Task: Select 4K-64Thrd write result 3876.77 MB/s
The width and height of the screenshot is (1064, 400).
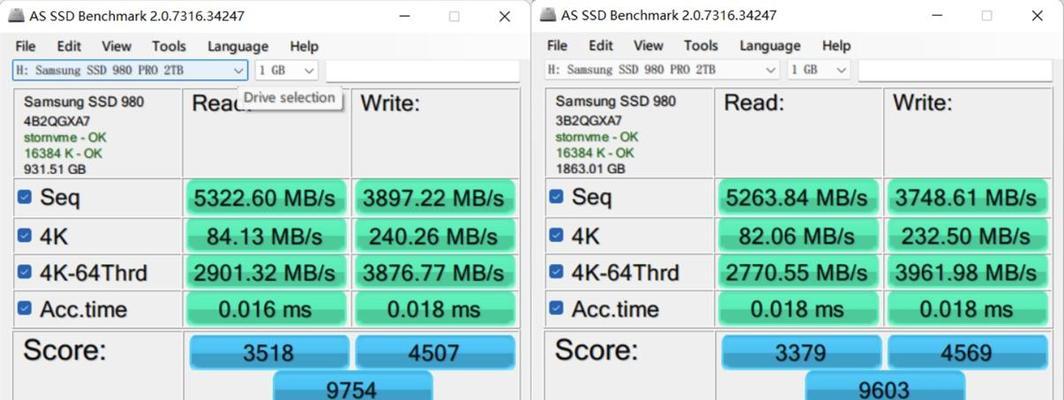Action: click(x=434, y=273)
